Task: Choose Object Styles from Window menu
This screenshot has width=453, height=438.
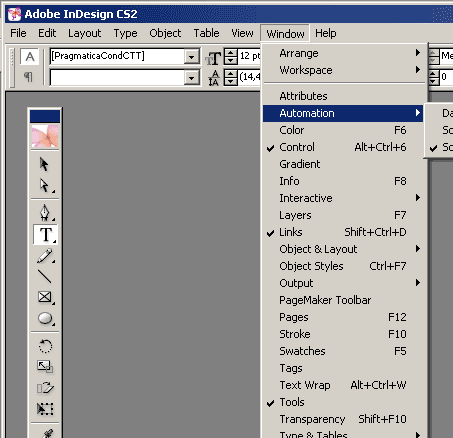Action: (x=343, y=266)
